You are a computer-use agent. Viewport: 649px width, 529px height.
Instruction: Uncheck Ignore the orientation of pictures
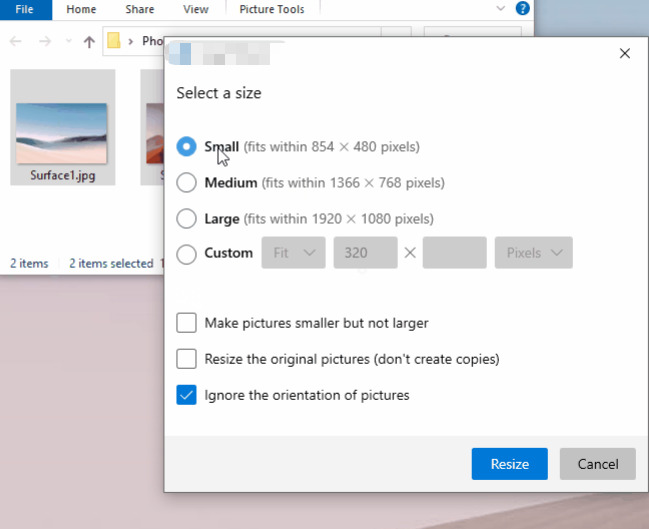[186, 394]
